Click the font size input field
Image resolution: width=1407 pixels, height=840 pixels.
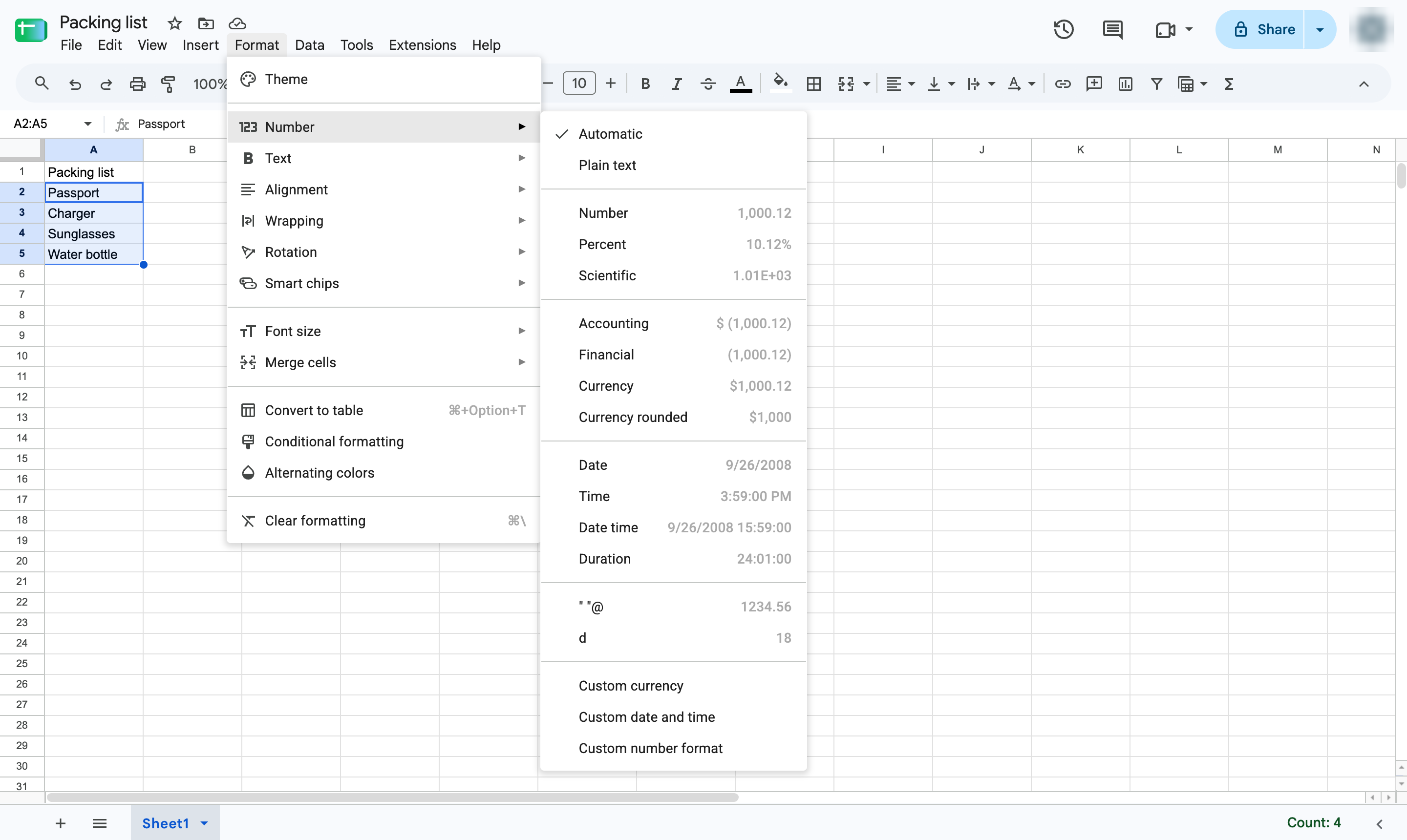pyautogui.click(x=578, y=84)
